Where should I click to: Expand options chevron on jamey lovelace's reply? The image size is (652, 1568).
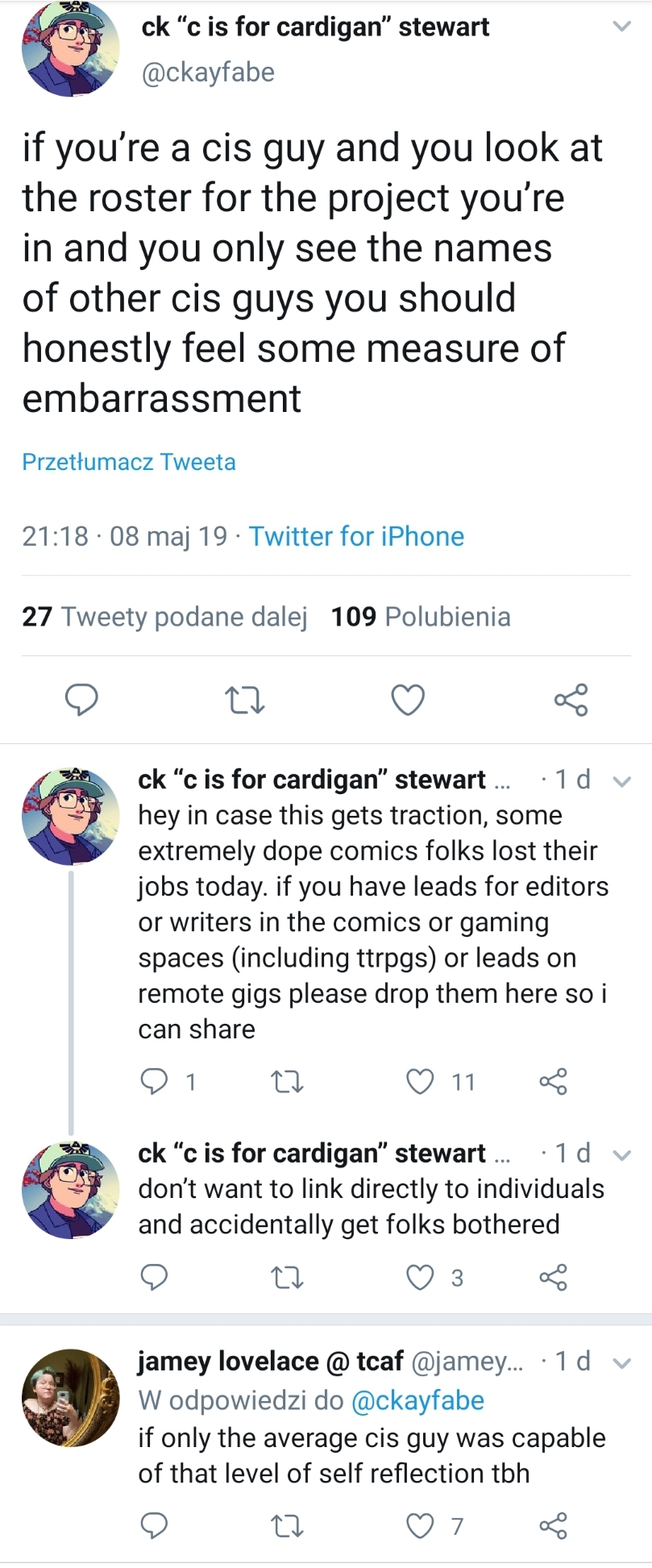click(x=621, y=1363)
